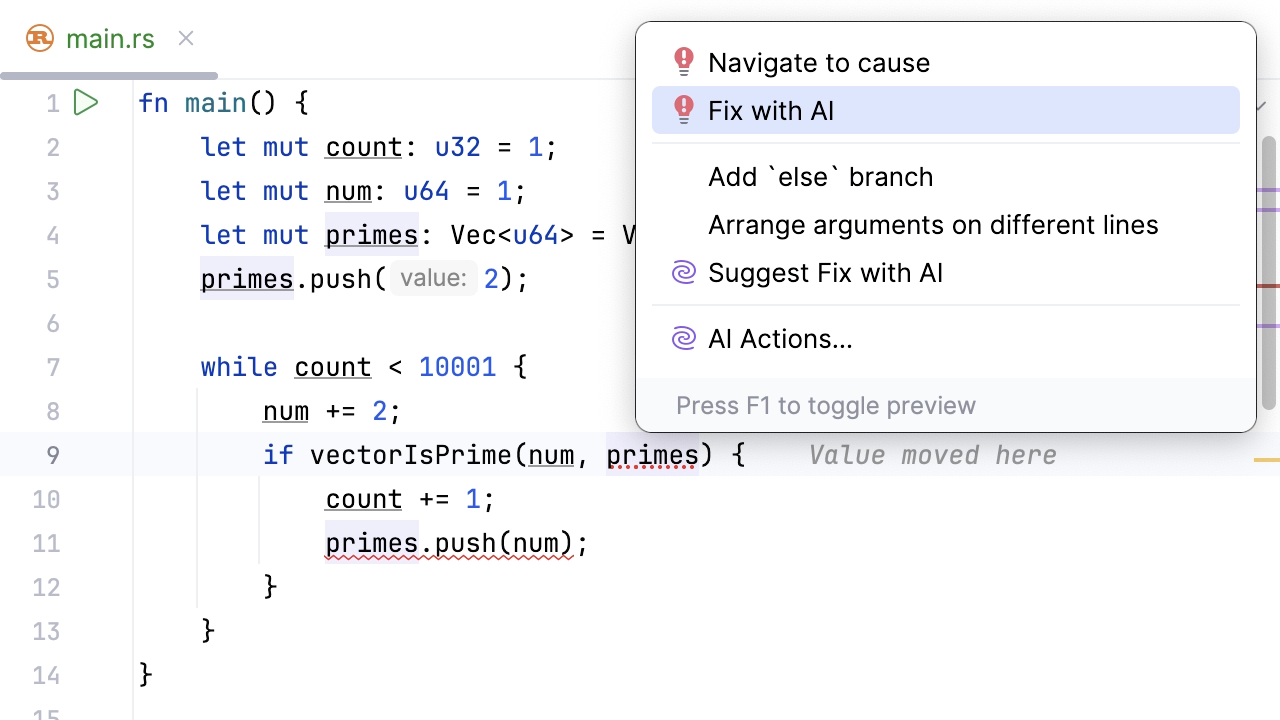Choose "Fix with AI" quick fix

coord(770,111)
